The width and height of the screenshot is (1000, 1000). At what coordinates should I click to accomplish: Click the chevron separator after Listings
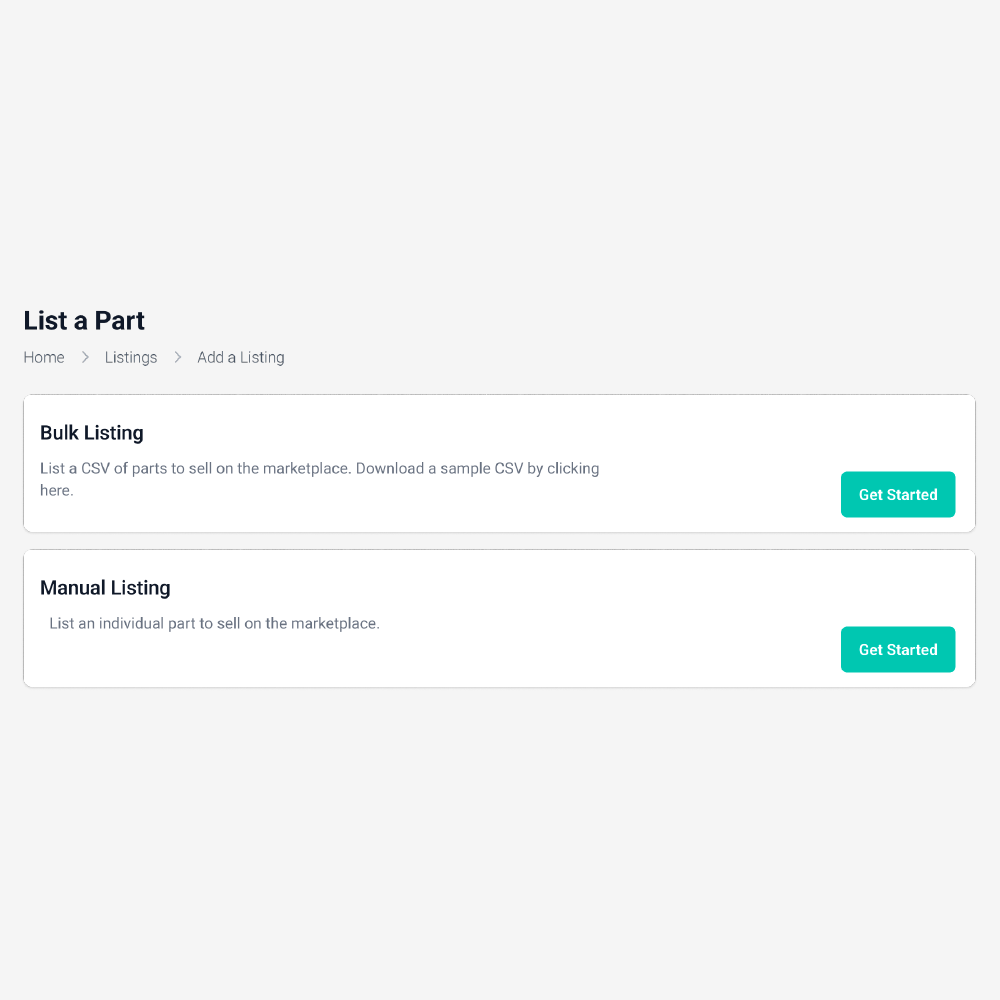tap(177, 358)
